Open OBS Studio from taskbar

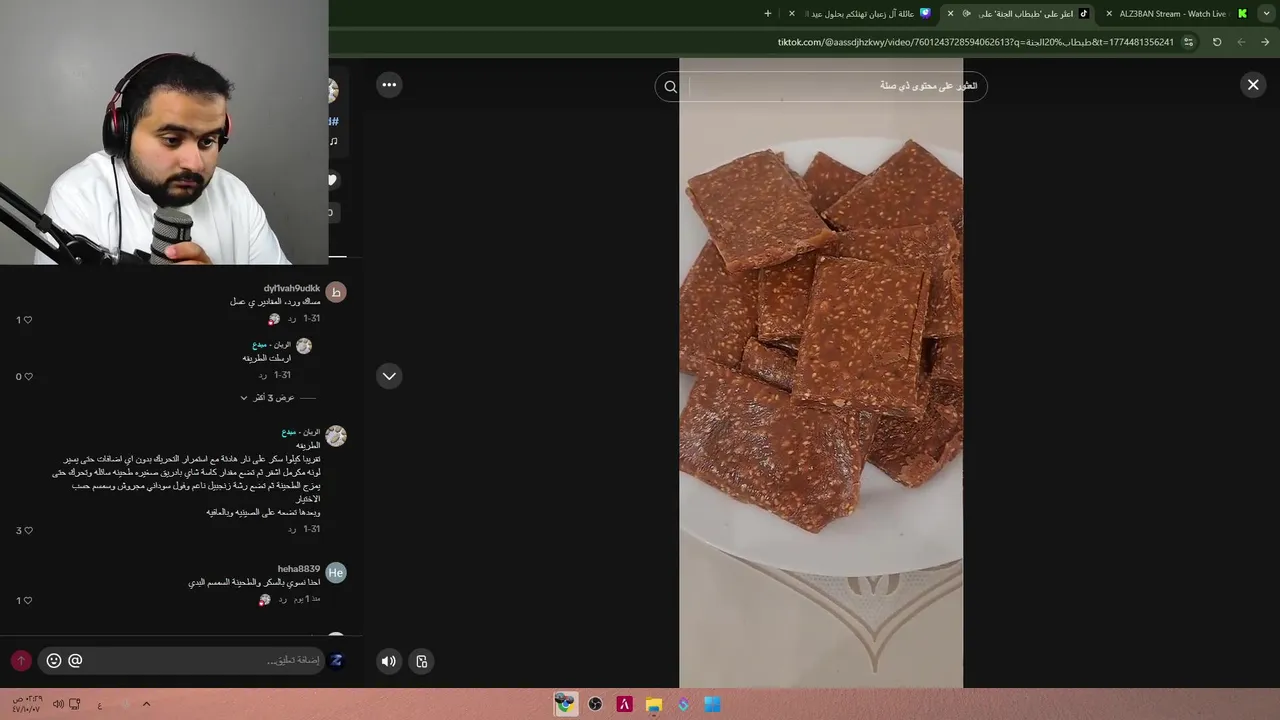click(595, 705)
